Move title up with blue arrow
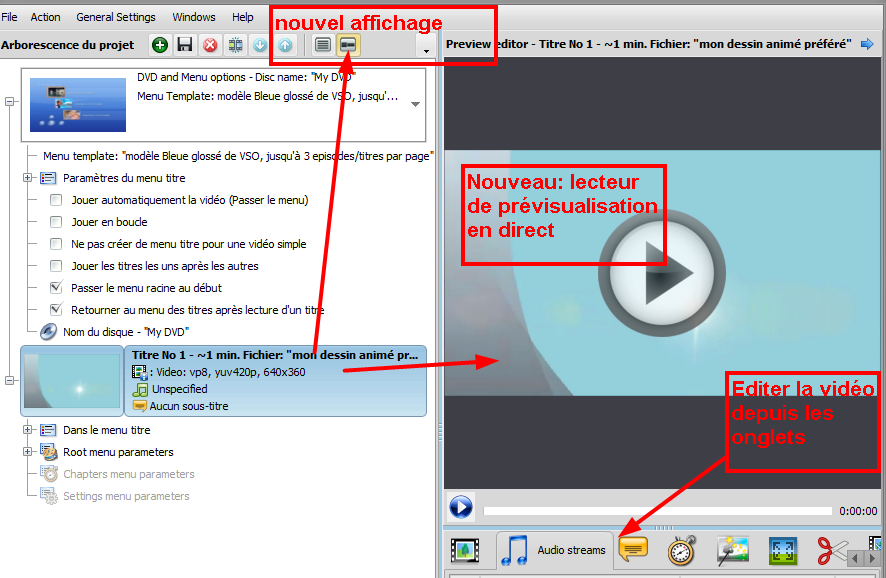Screen dimensions: 886x578 (285, 45)
